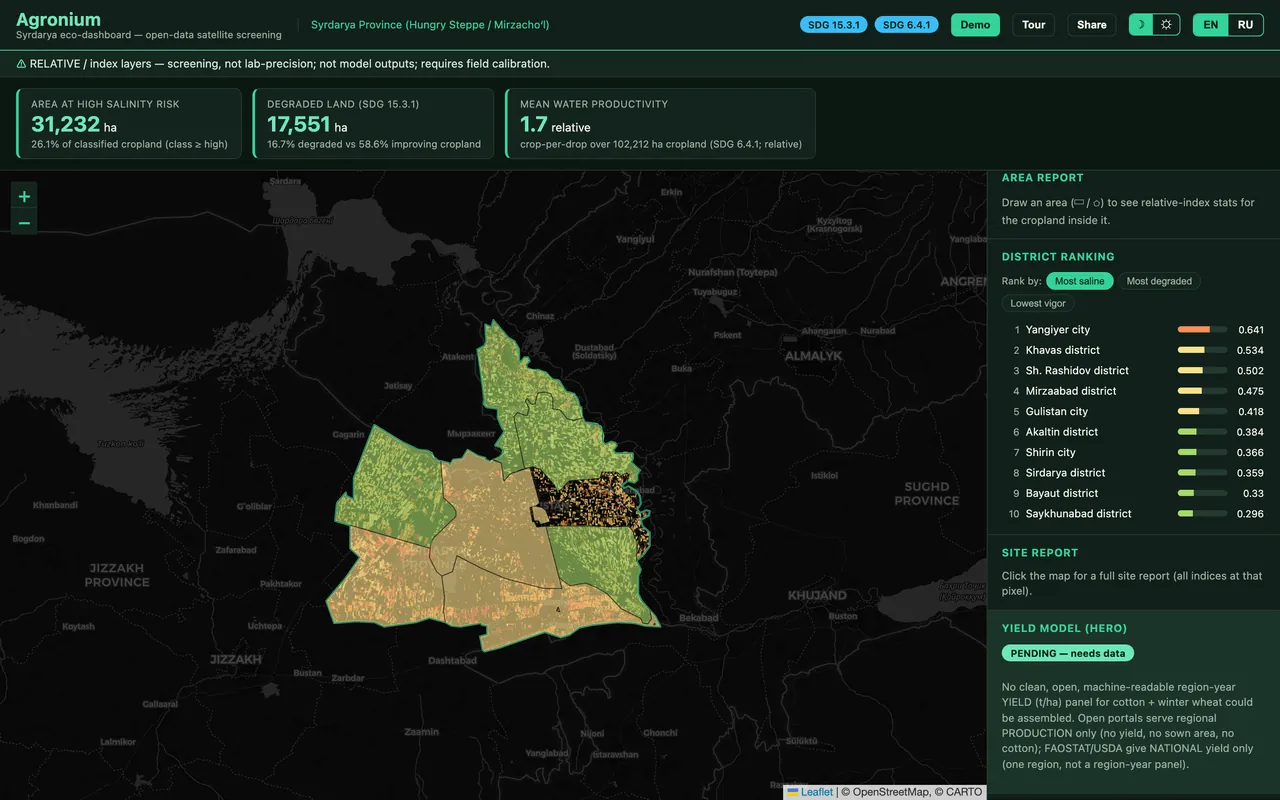Click the Area at High Salinity Risk card
Screen dimensions: 1280x800
129,124
